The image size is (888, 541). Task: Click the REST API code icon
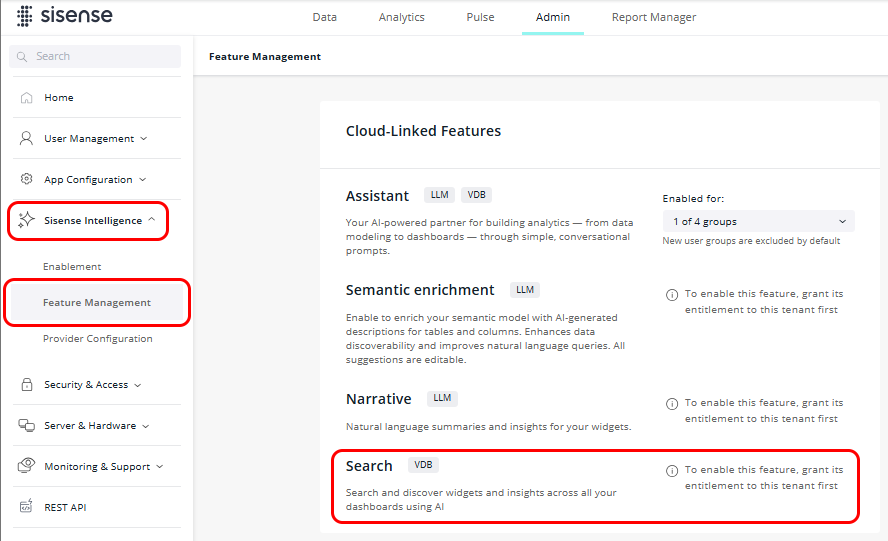pos(26,506)
